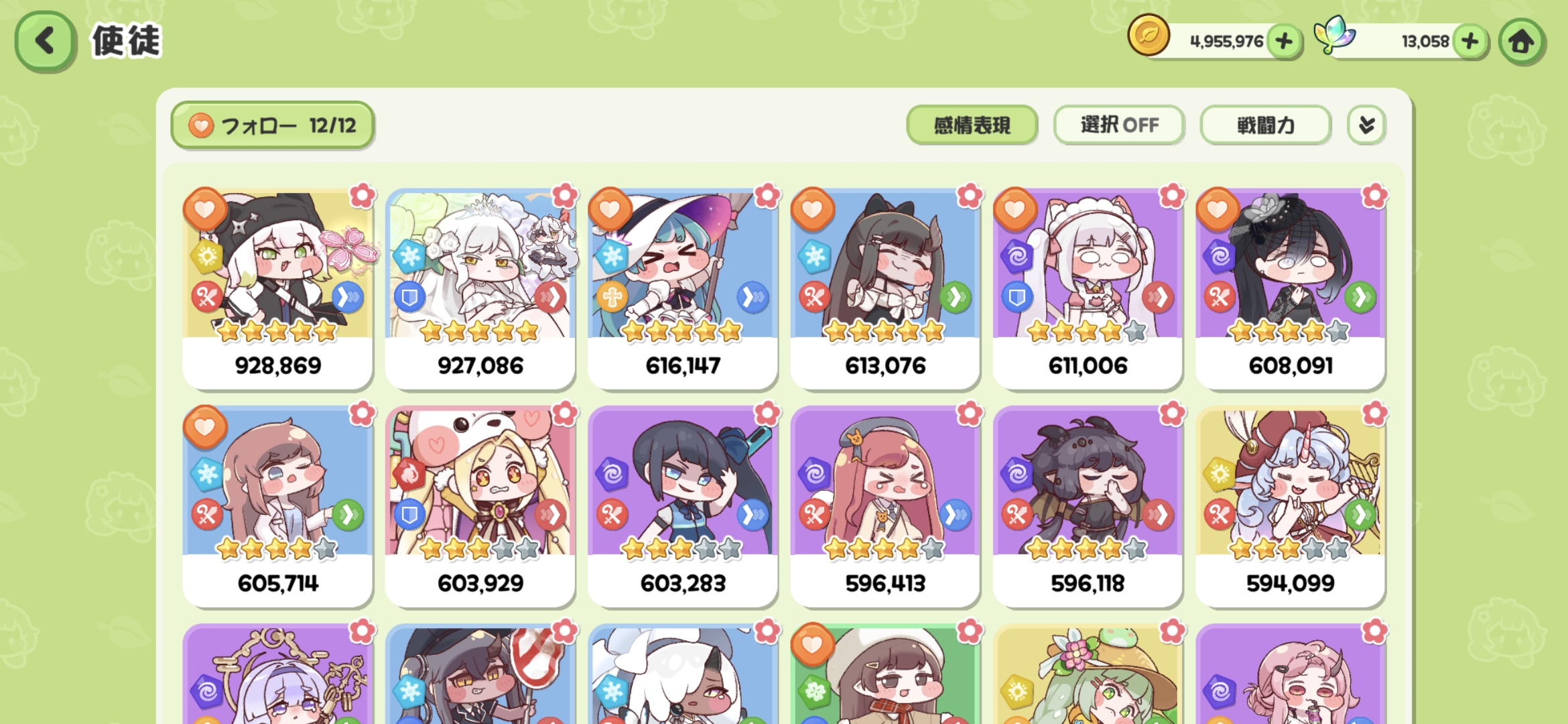The height and width of the screenshot is (724, 1568).
Task: Open character card with 927,086 power
Action: coord(480,289)
